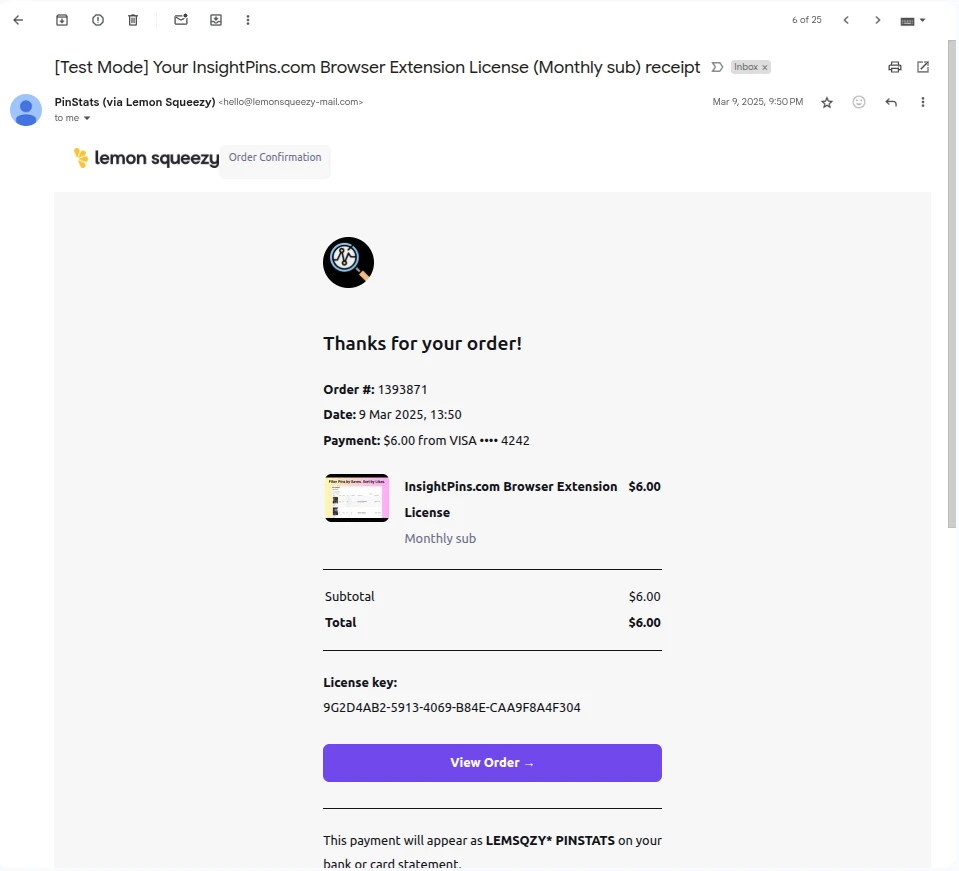Screen dimensions: 959x871
Task: Click the 'Date: 9 Mar 2025, 13:50' line
Action: coord(392,415)
